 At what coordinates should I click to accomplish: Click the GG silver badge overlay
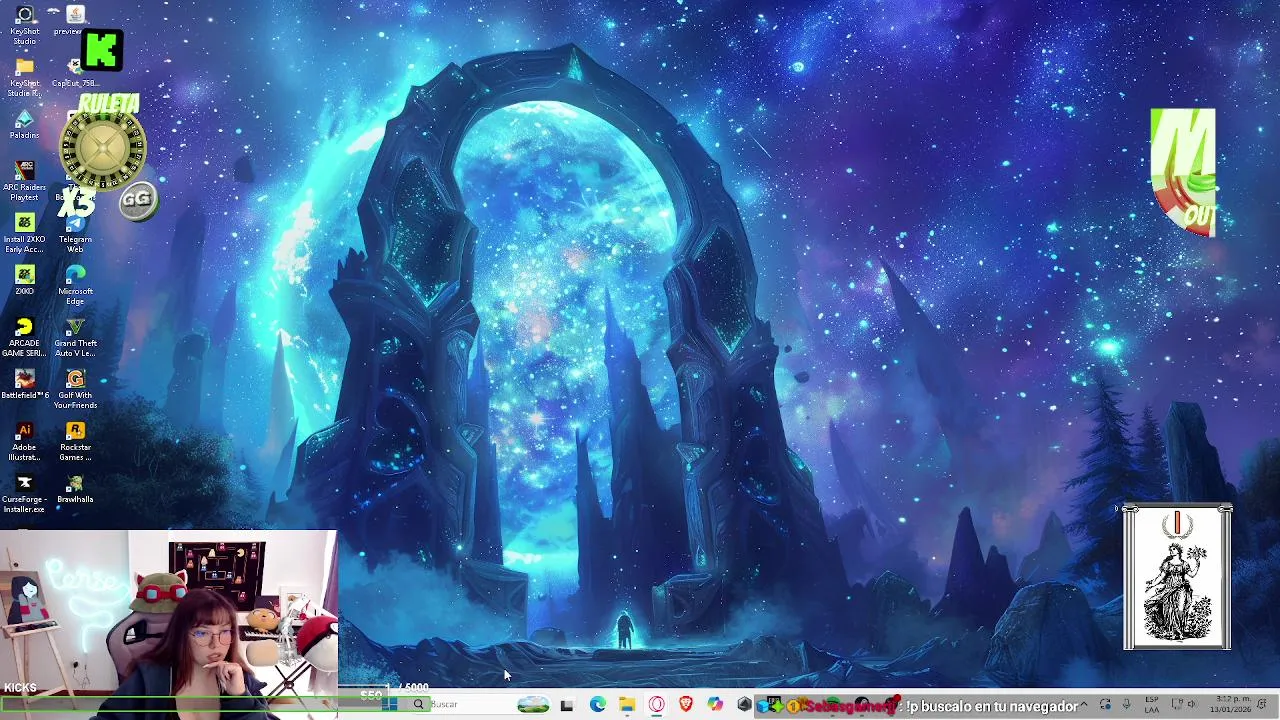[137, 199]
